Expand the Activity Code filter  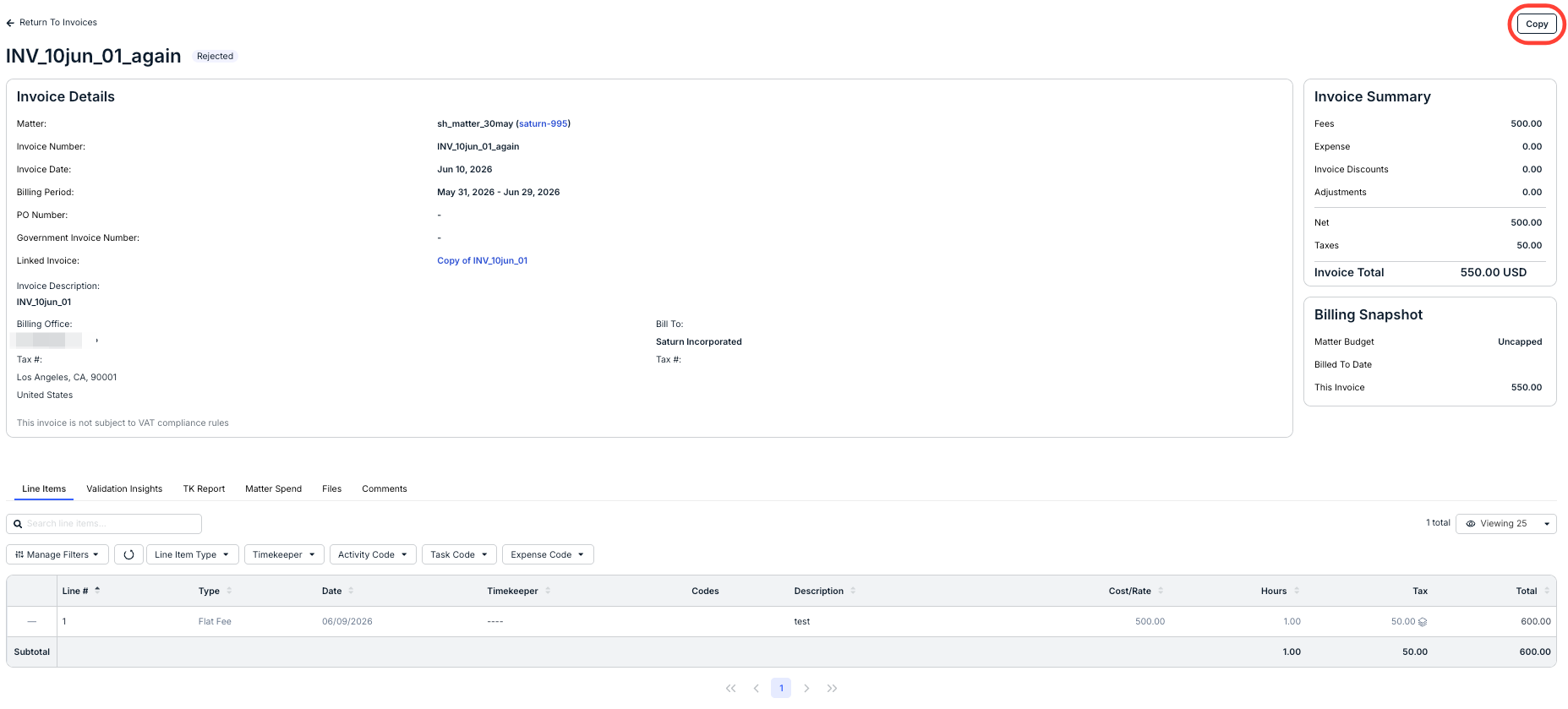tap(373, 554)
